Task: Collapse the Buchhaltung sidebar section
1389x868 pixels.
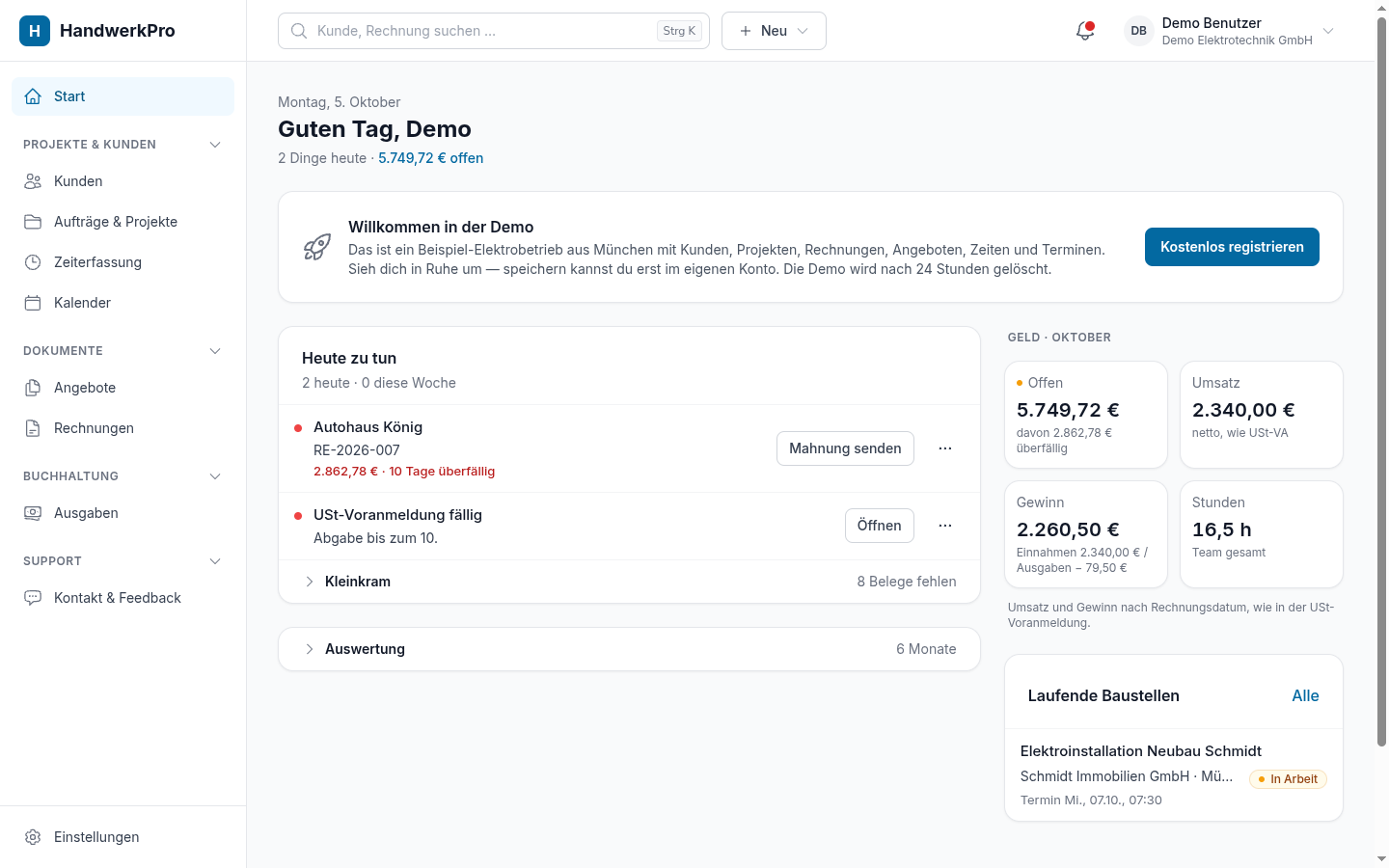Action: [215, 476]
